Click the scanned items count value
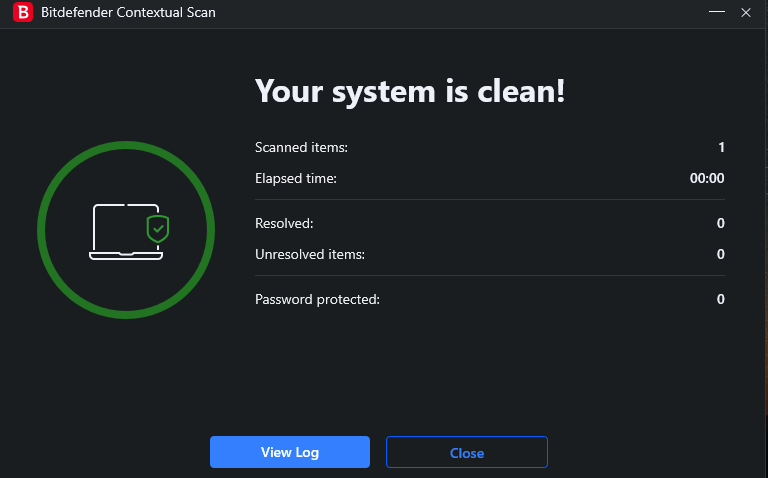This screenshot has width=768, height=478. pos(721,147)
